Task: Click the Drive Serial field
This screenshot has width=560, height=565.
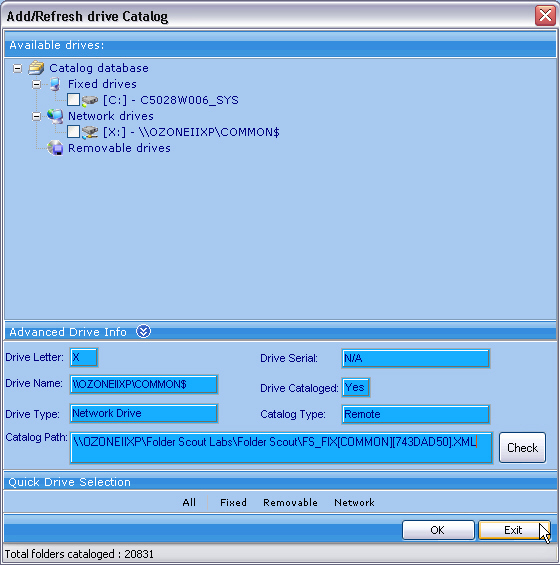Action: pos(415,358)
